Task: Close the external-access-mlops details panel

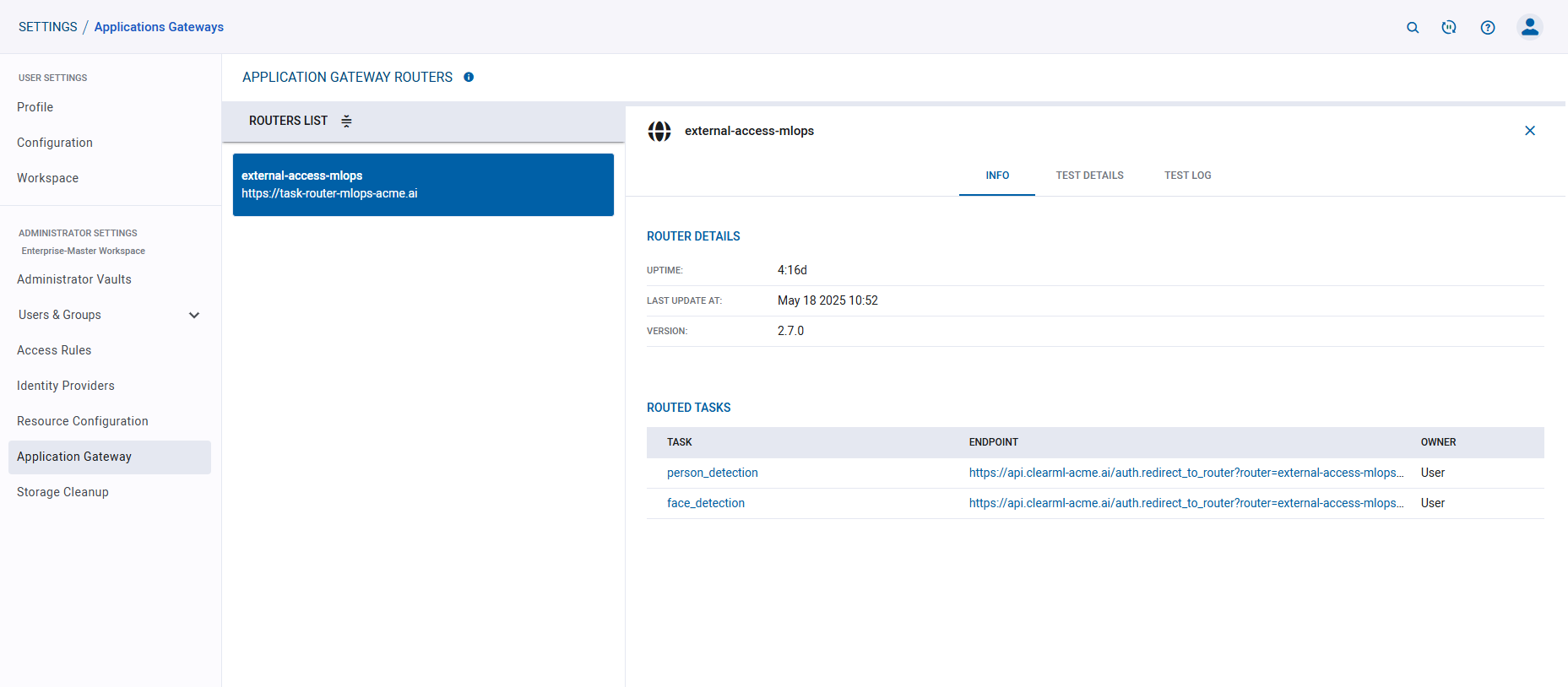Action: [1529, 131]
